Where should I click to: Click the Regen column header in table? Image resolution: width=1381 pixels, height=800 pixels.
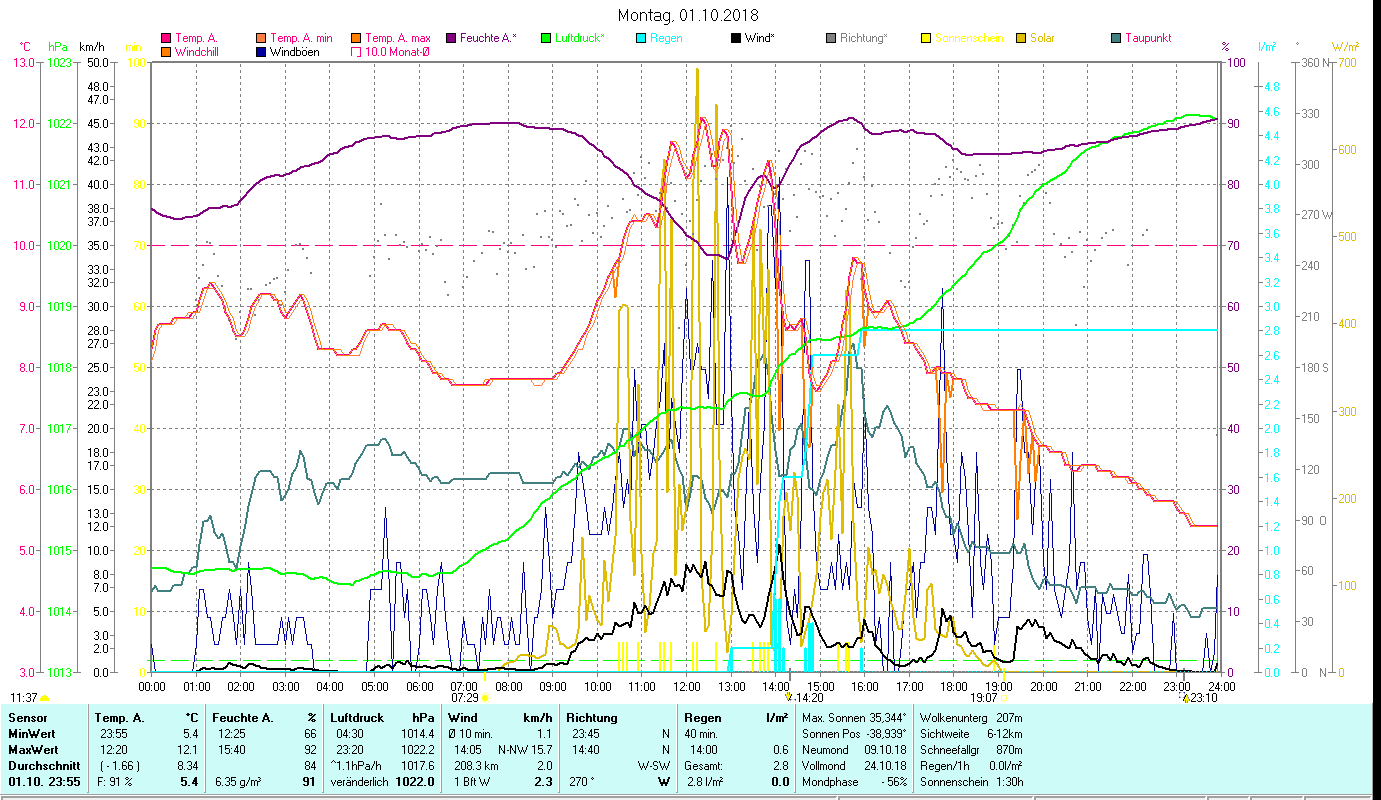[702, 718]
